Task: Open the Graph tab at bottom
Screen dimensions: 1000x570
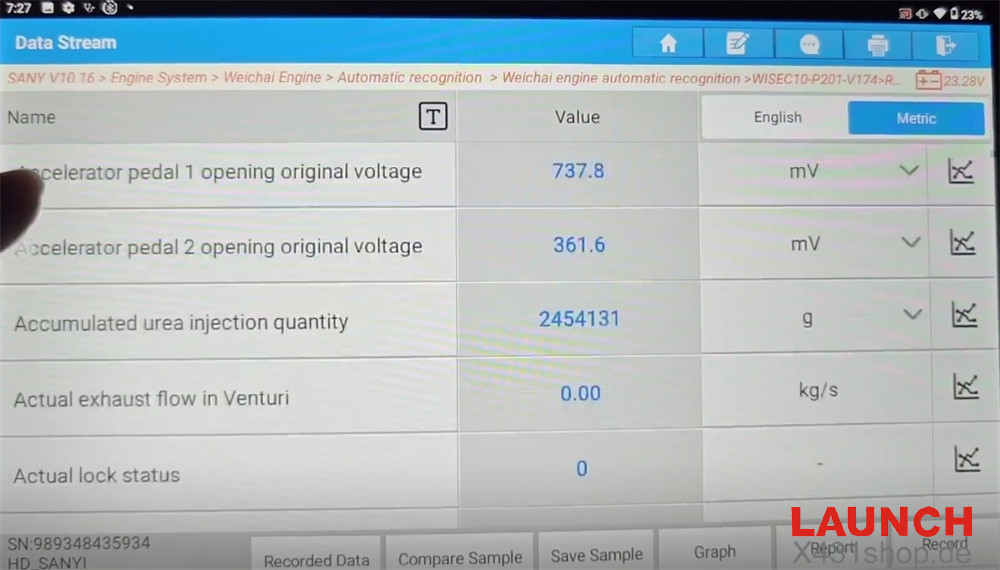Action: (714, 551)
